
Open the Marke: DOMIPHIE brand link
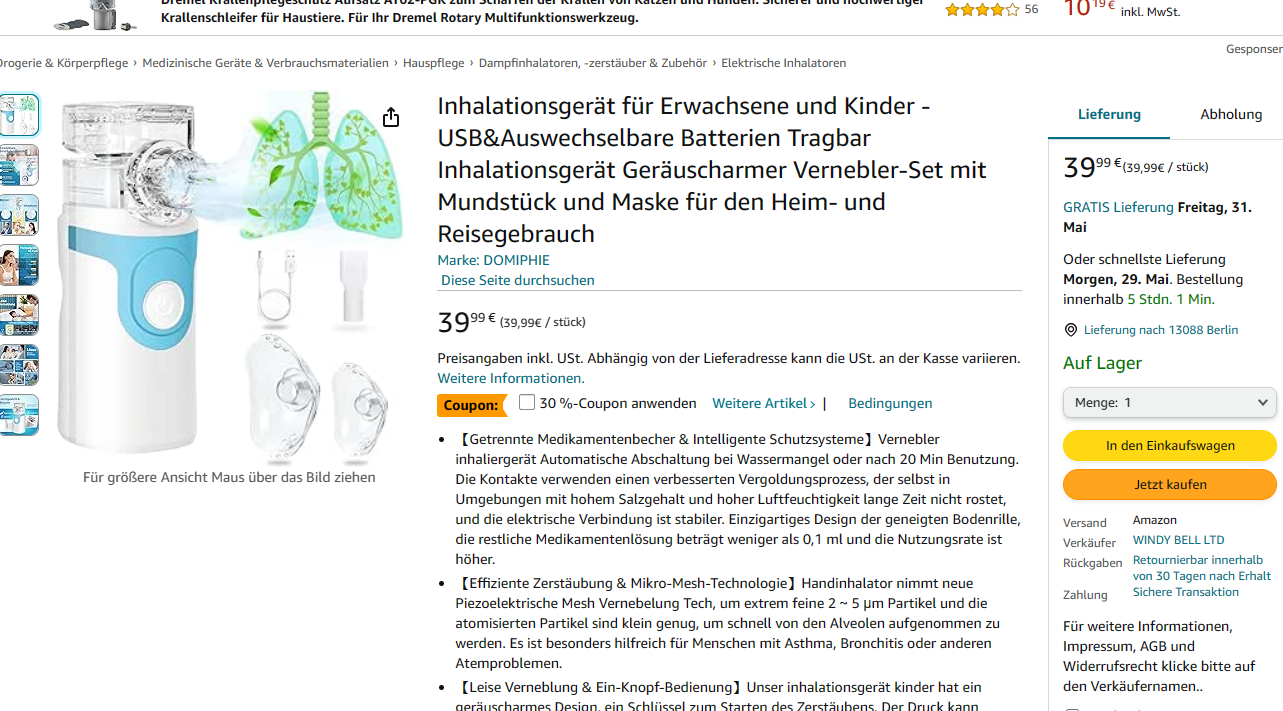click(493, 260)
